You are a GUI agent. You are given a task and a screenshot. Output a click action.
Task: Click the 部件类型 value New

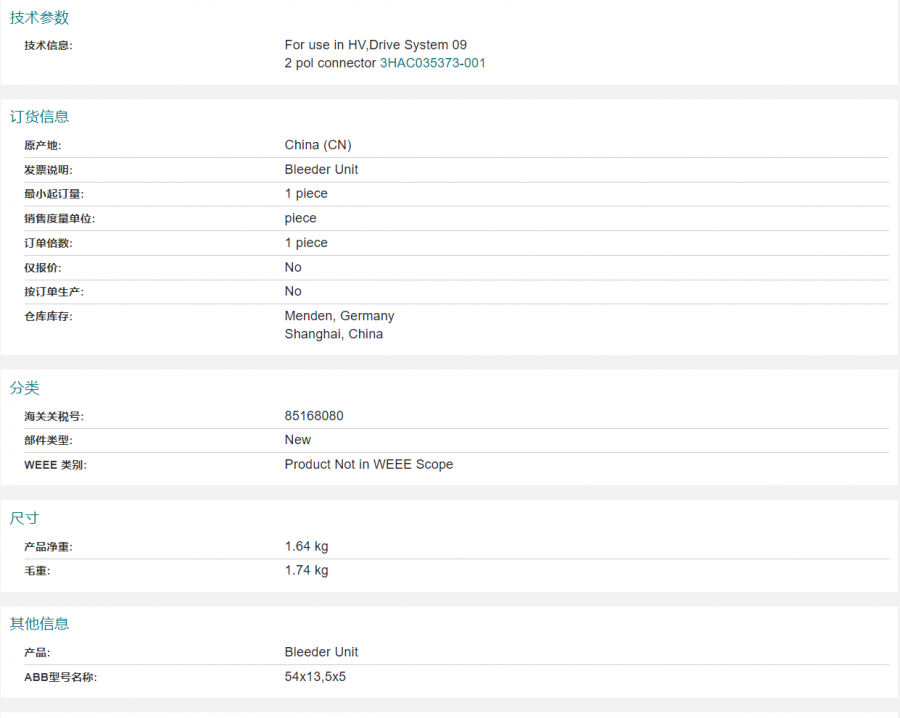[x=298, y=440]
